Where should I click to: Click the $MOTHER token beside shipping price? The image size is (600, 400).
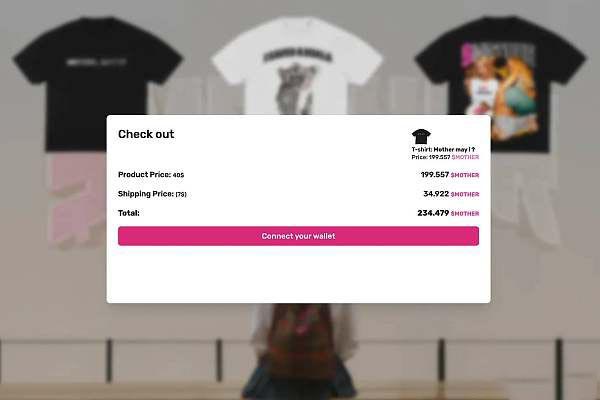465,194
